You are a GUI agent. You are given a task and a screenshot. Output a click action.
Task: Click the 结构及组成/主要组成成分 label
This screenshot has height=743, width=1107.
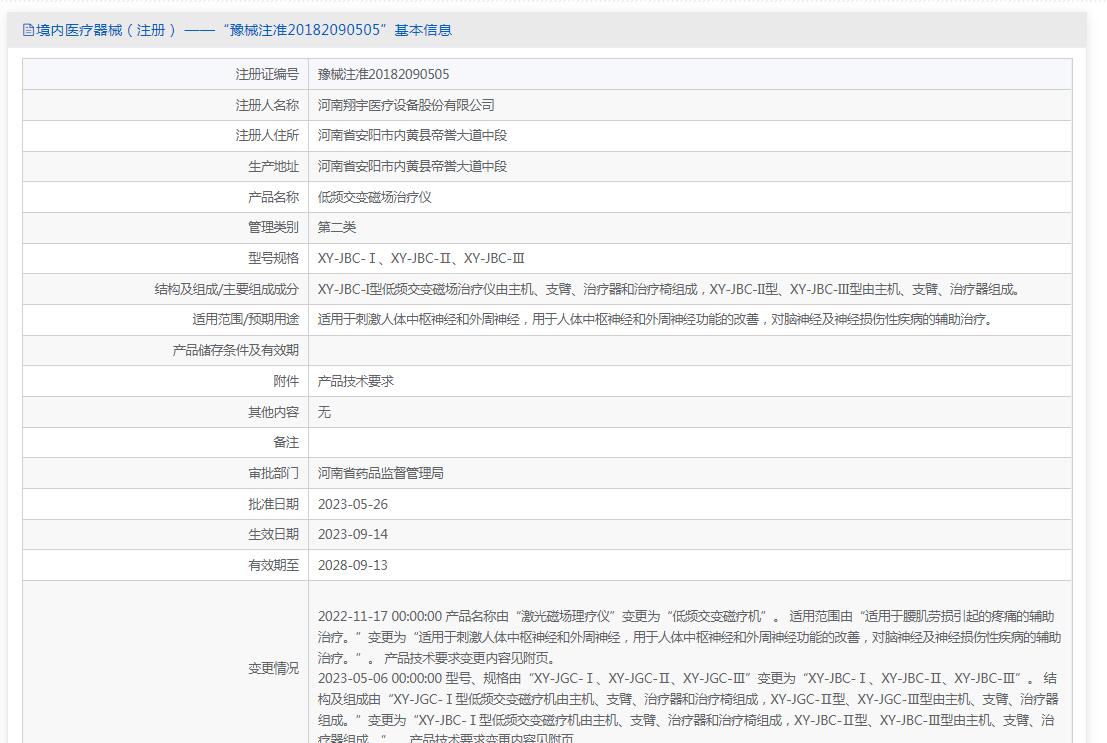tap(227, 289)
